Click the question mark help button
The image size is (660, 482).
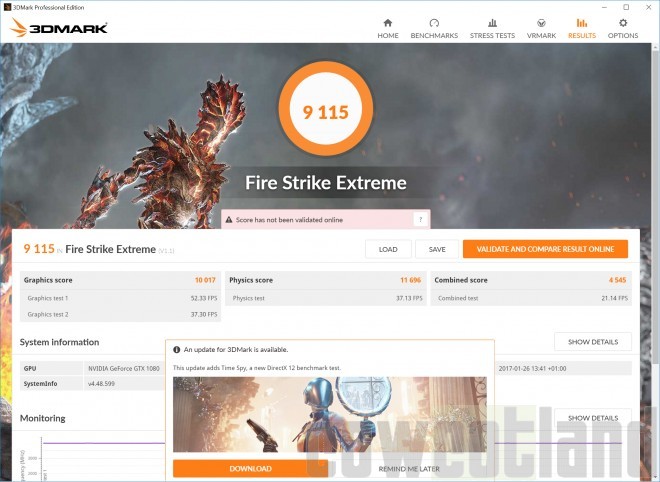click(x=420, y=219)
